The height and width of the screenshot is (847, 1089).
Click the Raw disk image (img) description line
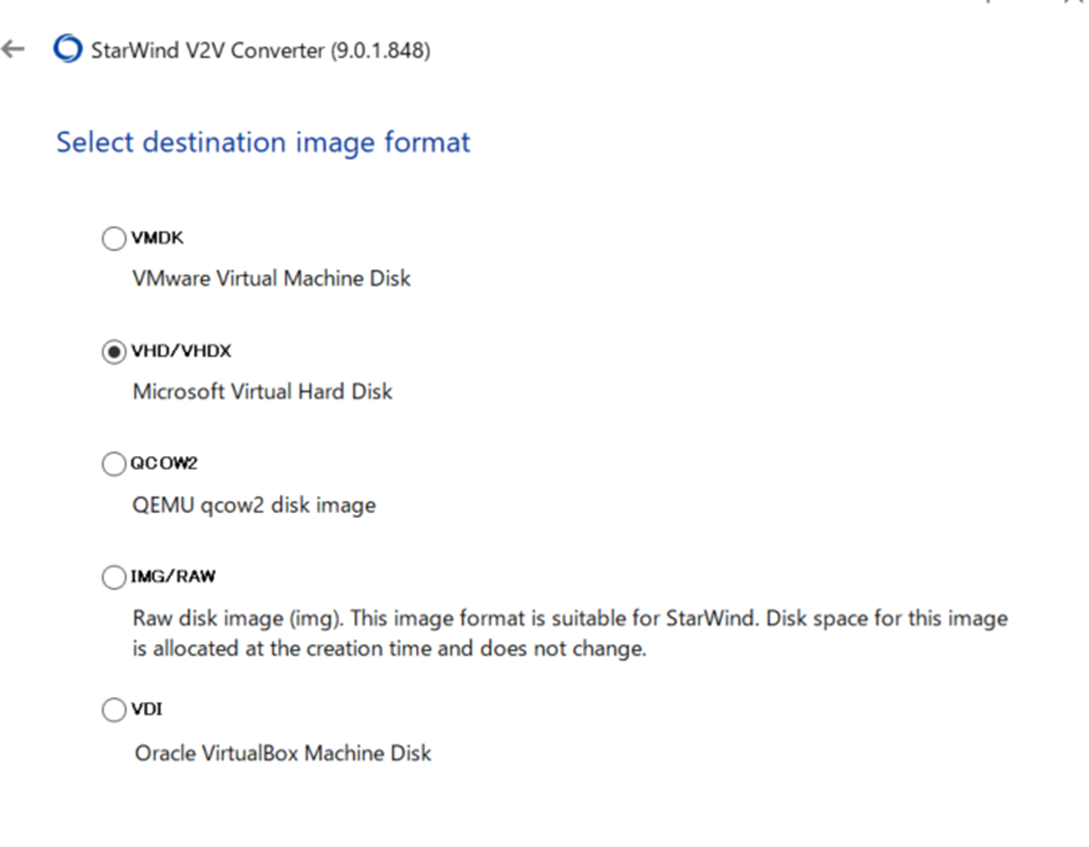pos(569,618)
